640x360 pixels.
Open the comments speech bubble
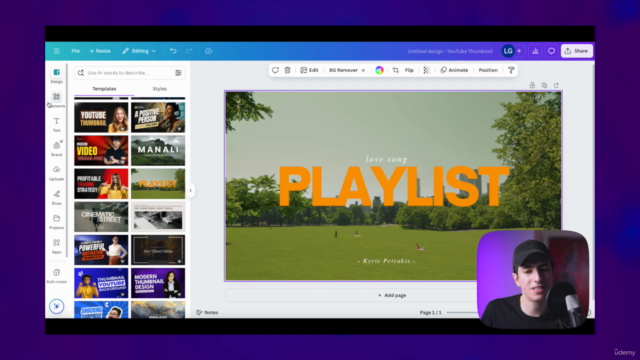(551, 51)
